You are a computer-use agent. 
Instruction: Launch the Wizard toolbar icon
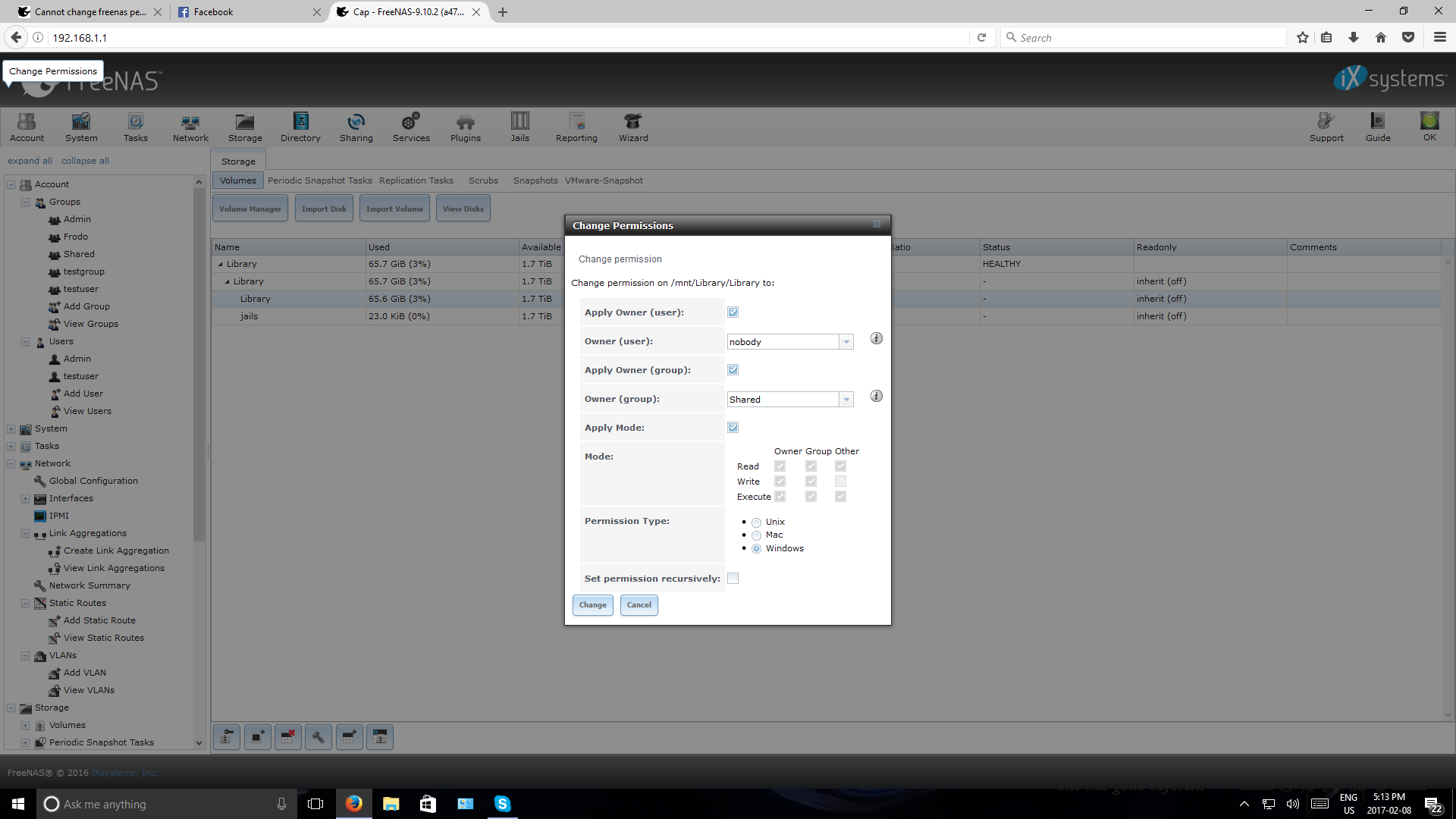[633, 127]
